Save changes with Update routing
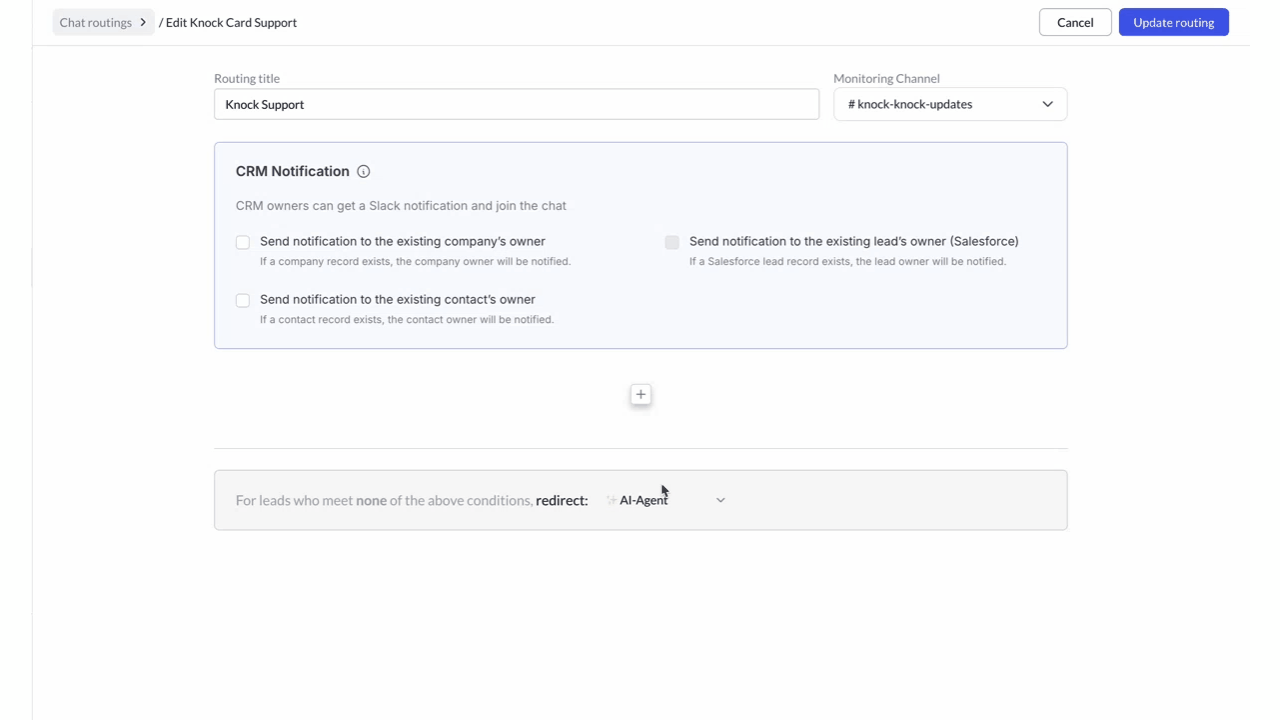The image size is (1280, 720). (1173, 22)
